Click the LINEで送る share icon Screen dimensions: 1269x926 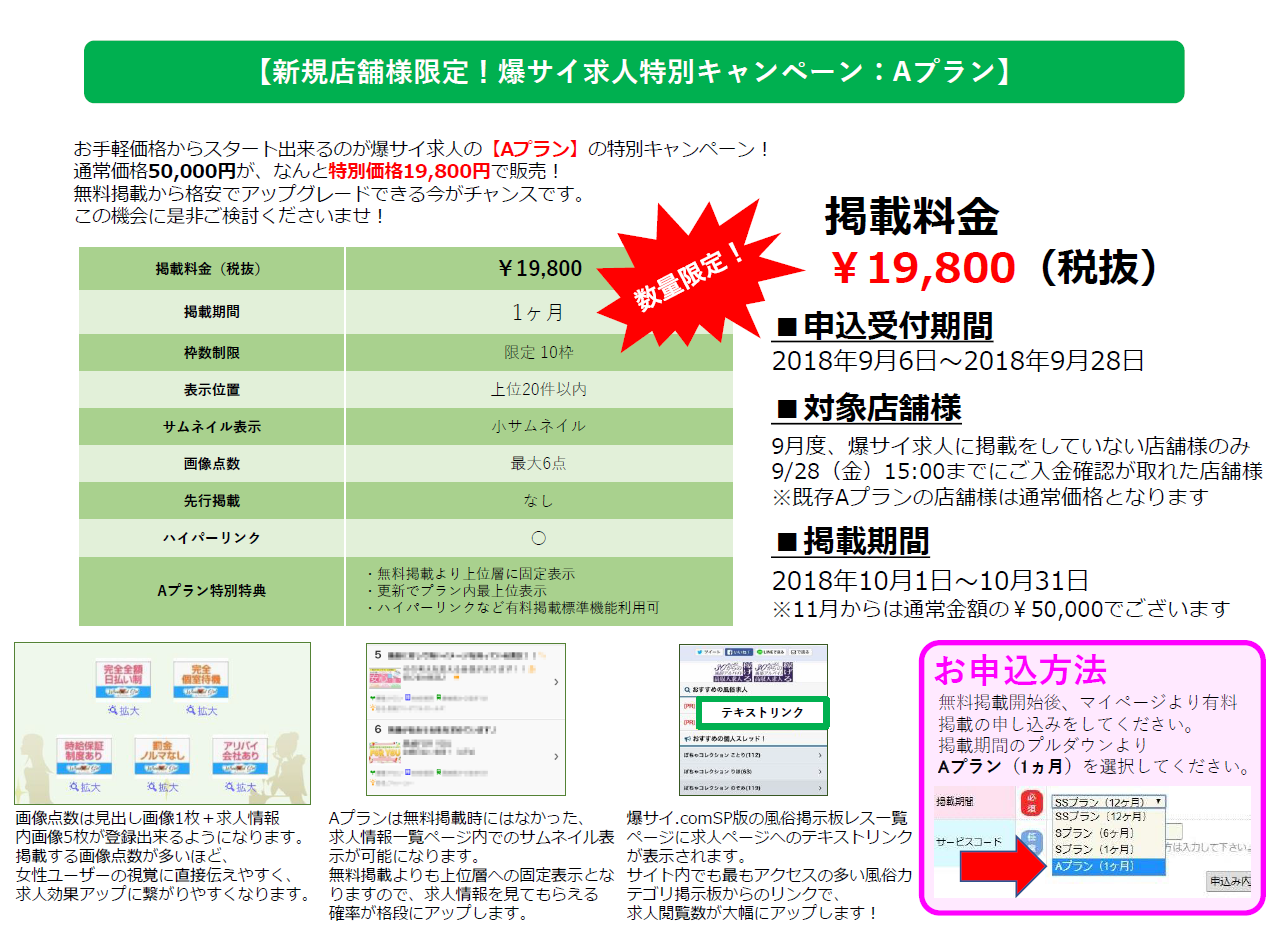(772, 652)
